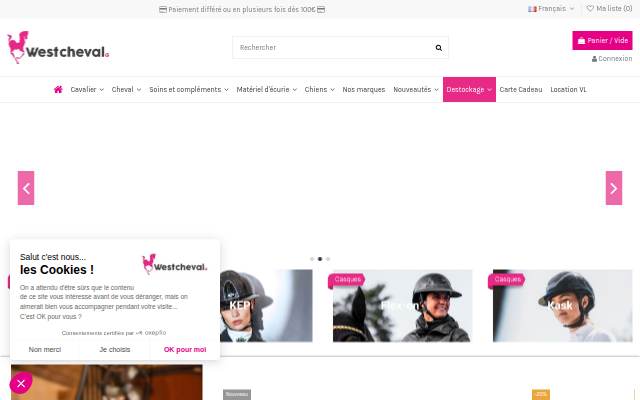Image resolution: width=640 pixels, height=400 pixels.
Task: Click the search magnifier icon
Action: tap(438, 48)
